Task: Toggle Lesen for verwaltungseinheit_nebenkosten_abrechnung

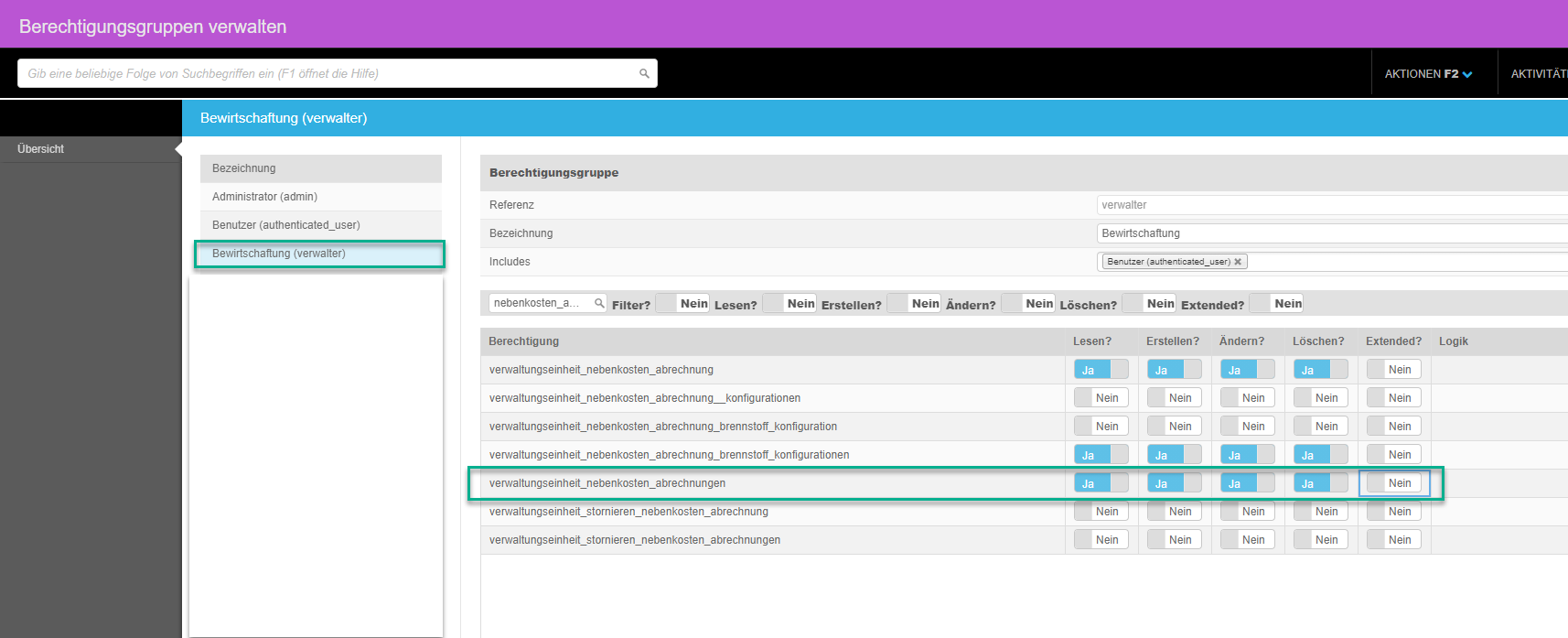Action: point(1101,370)
